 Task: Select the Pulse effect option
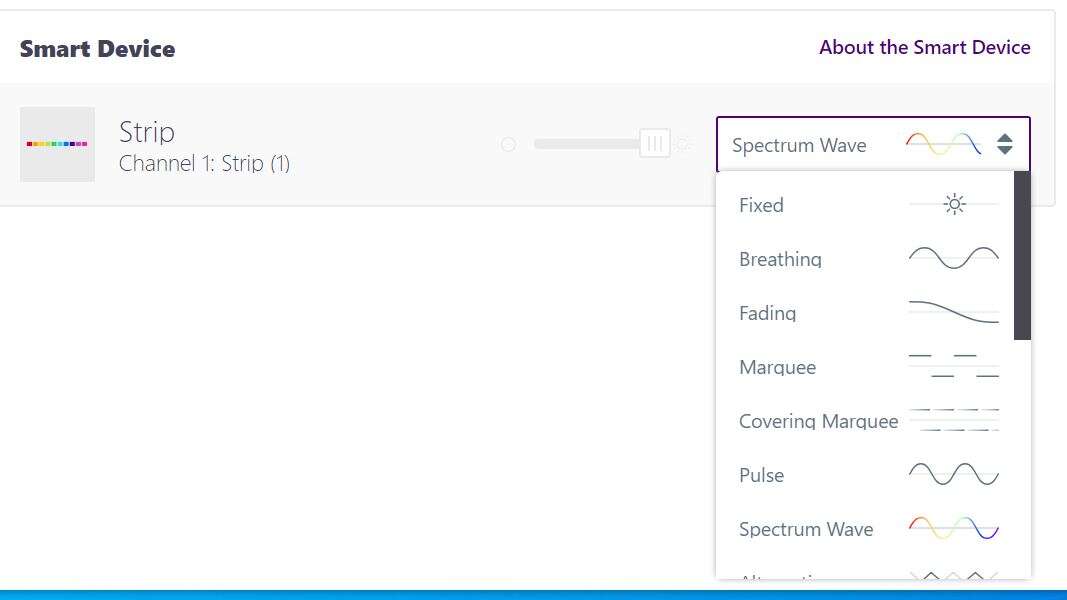click(x=761, y=475)
